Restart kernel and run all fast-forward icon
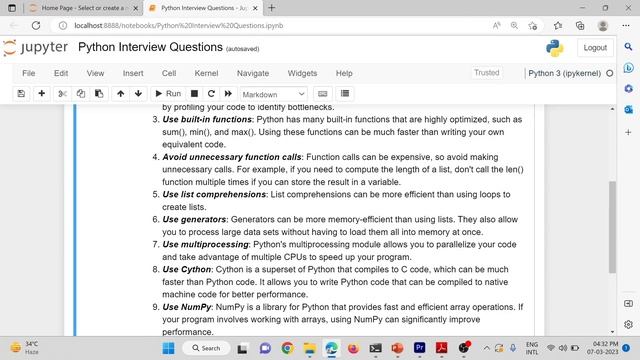 click(228, 94)
